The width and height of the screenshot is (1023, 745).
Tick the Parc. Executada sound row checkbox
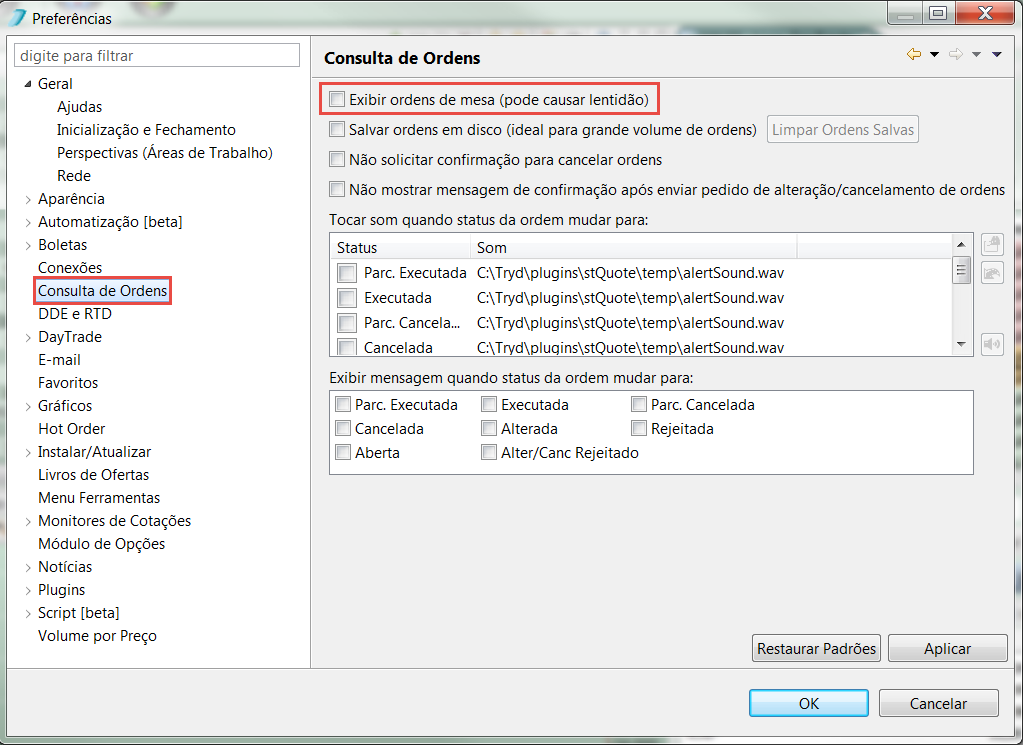346,273
